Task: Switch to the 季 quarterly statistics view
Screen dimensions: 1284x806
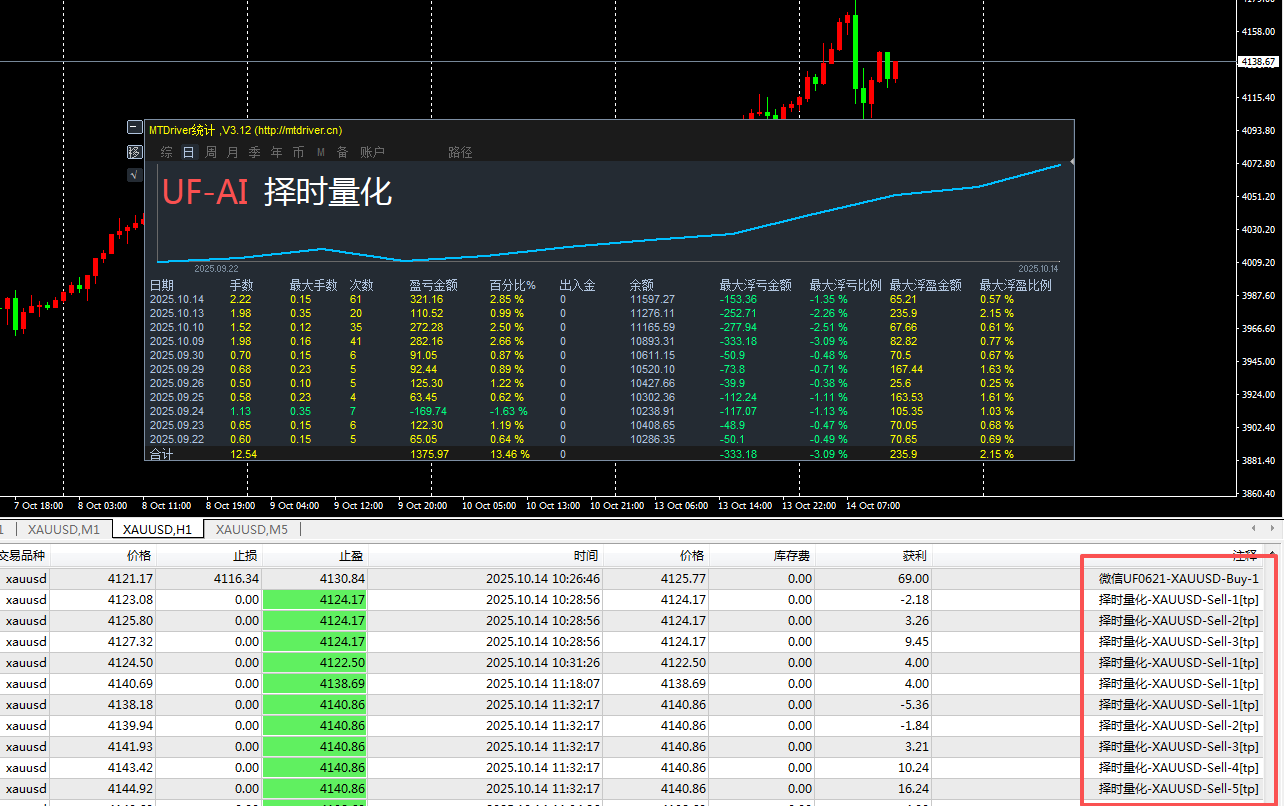Action: tap(255, 153)
